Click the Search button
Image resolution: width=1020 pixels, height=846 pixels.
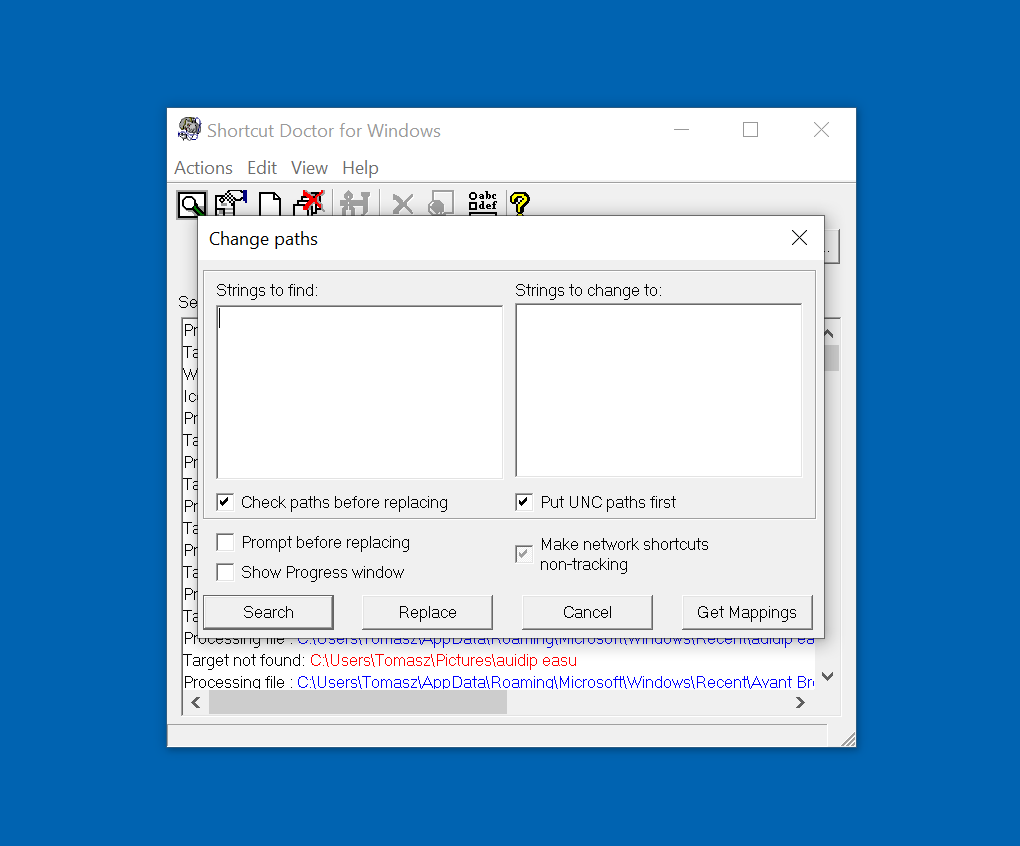(269, 612)
